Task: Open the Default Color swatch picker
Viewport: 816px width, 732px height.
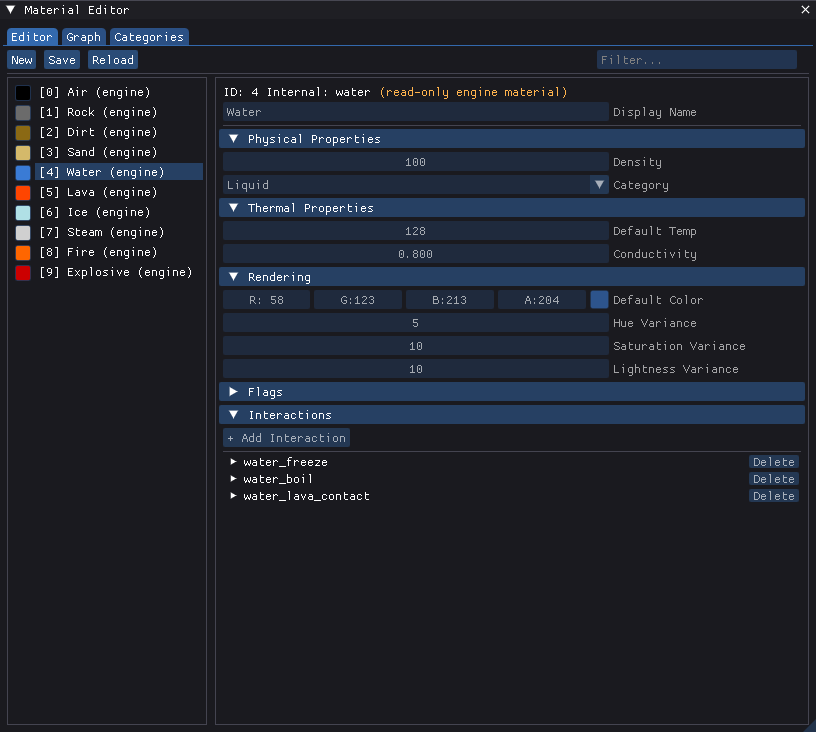Action: tap(599, 300)
